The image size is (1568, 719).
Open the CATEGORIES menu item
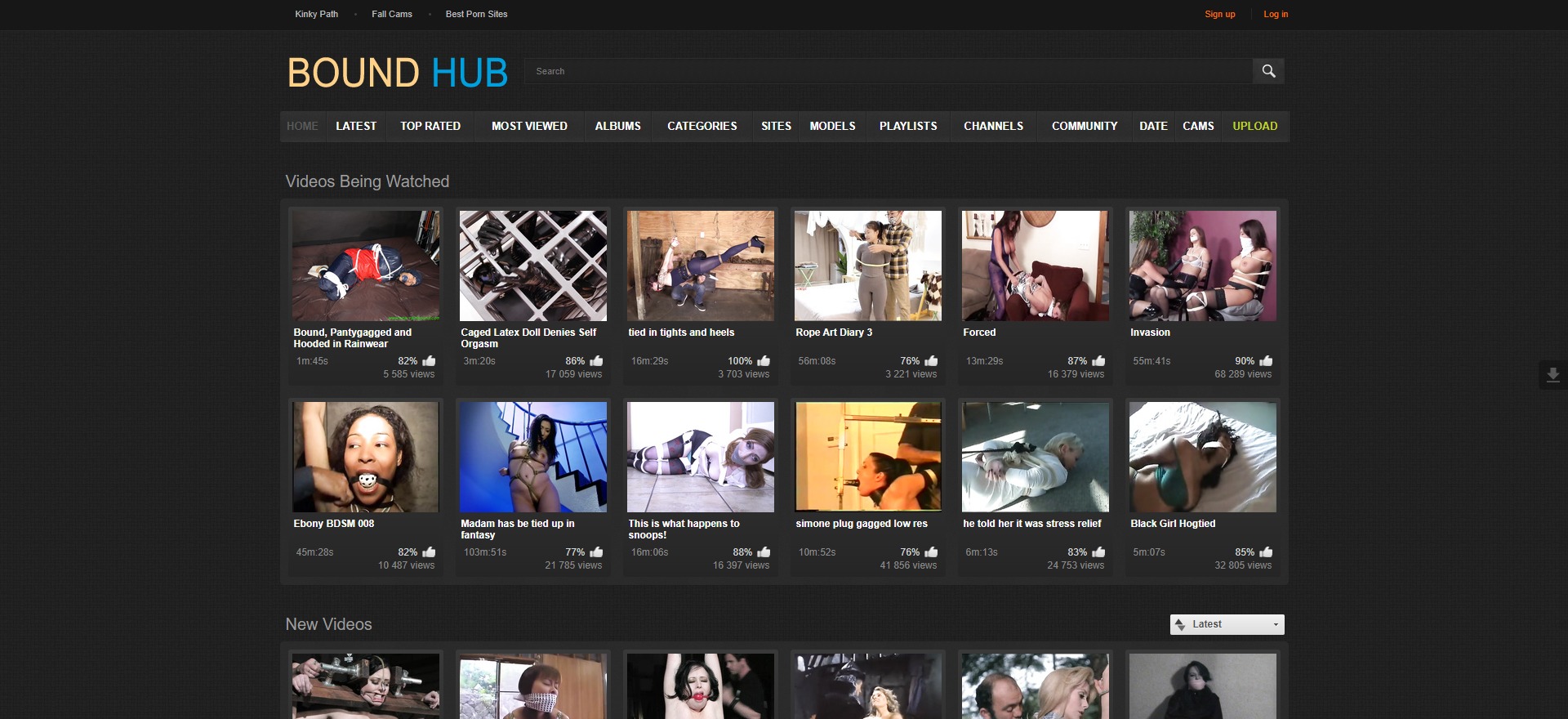pos(702,127)
